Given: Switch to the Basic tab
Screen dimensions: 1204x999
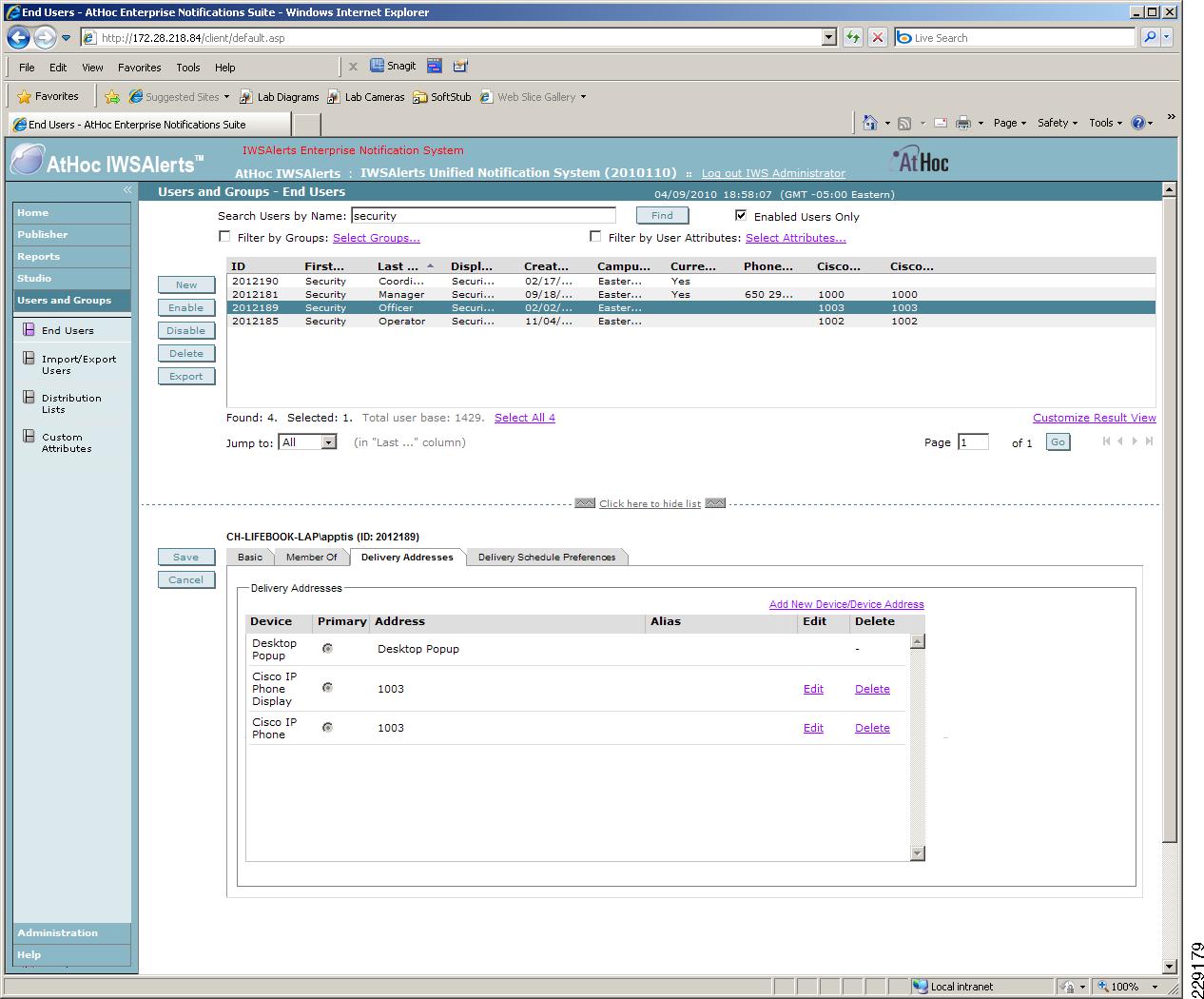Looking at the screenshot, I should pos(250,558).
